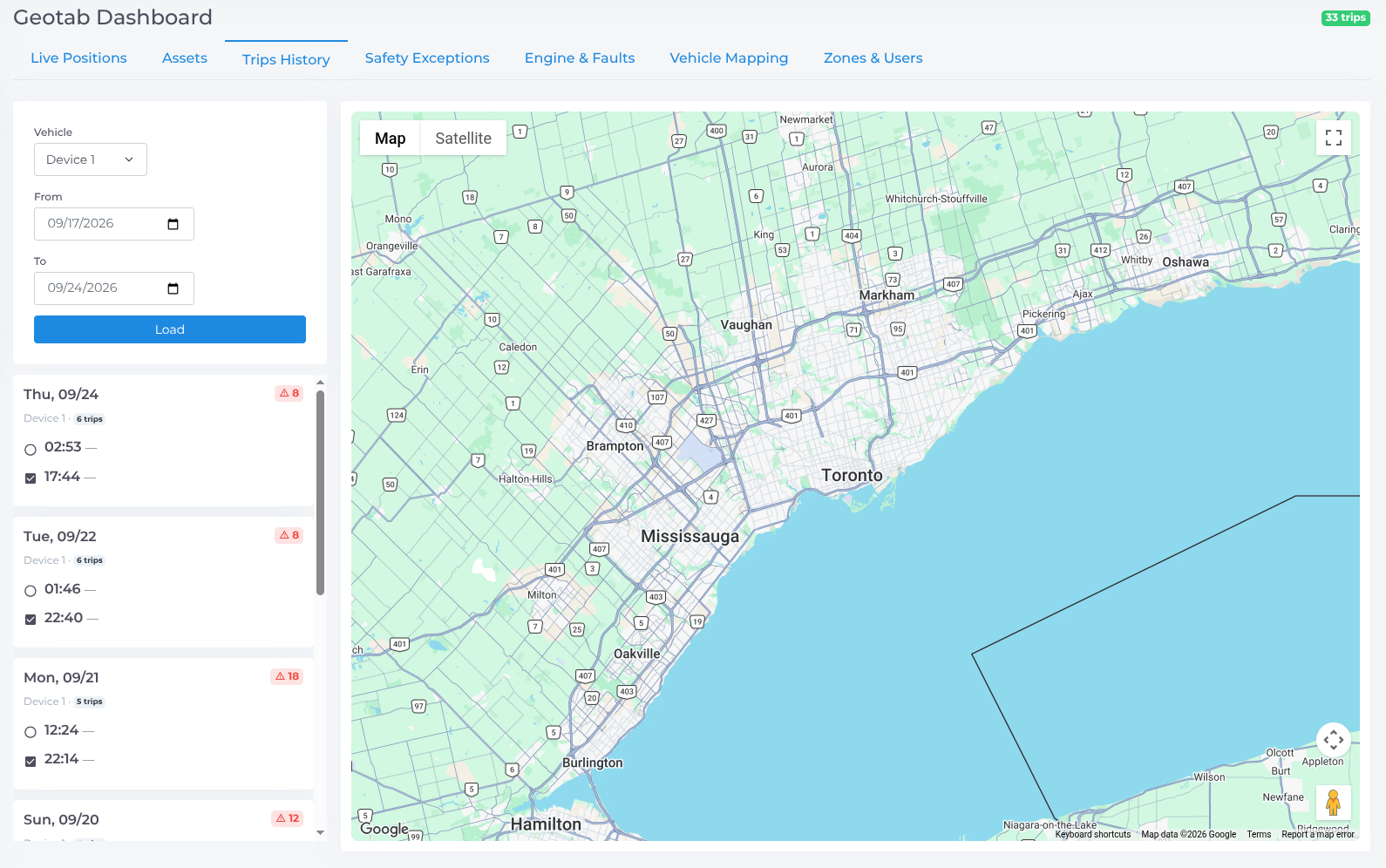Viewport: 1386px width, 868px height.
Task: Click the Markham label on the map
Action: pyautogui.click(x=887, y=295)
